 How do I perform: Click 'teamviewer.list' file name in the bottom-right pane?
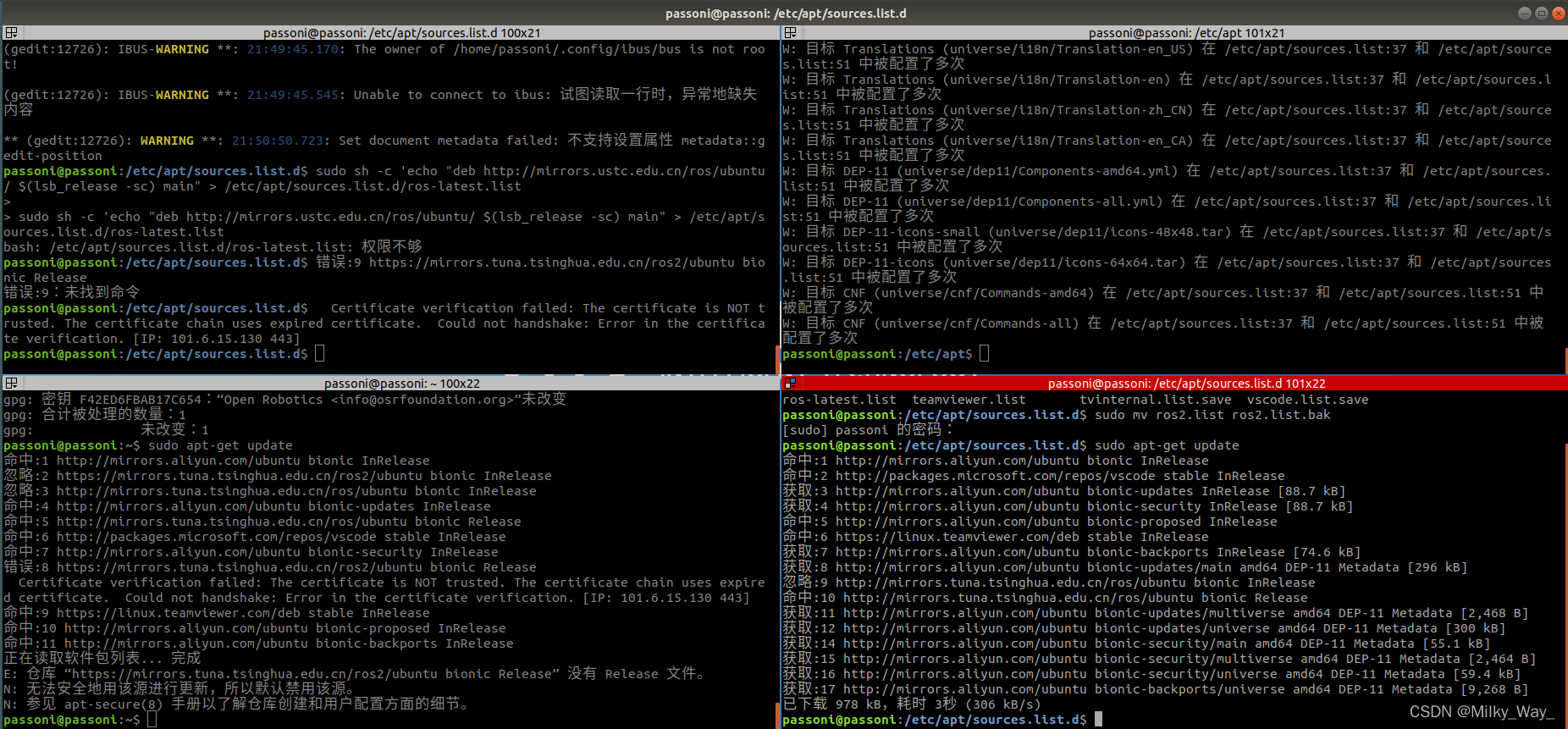pos(969,400)
